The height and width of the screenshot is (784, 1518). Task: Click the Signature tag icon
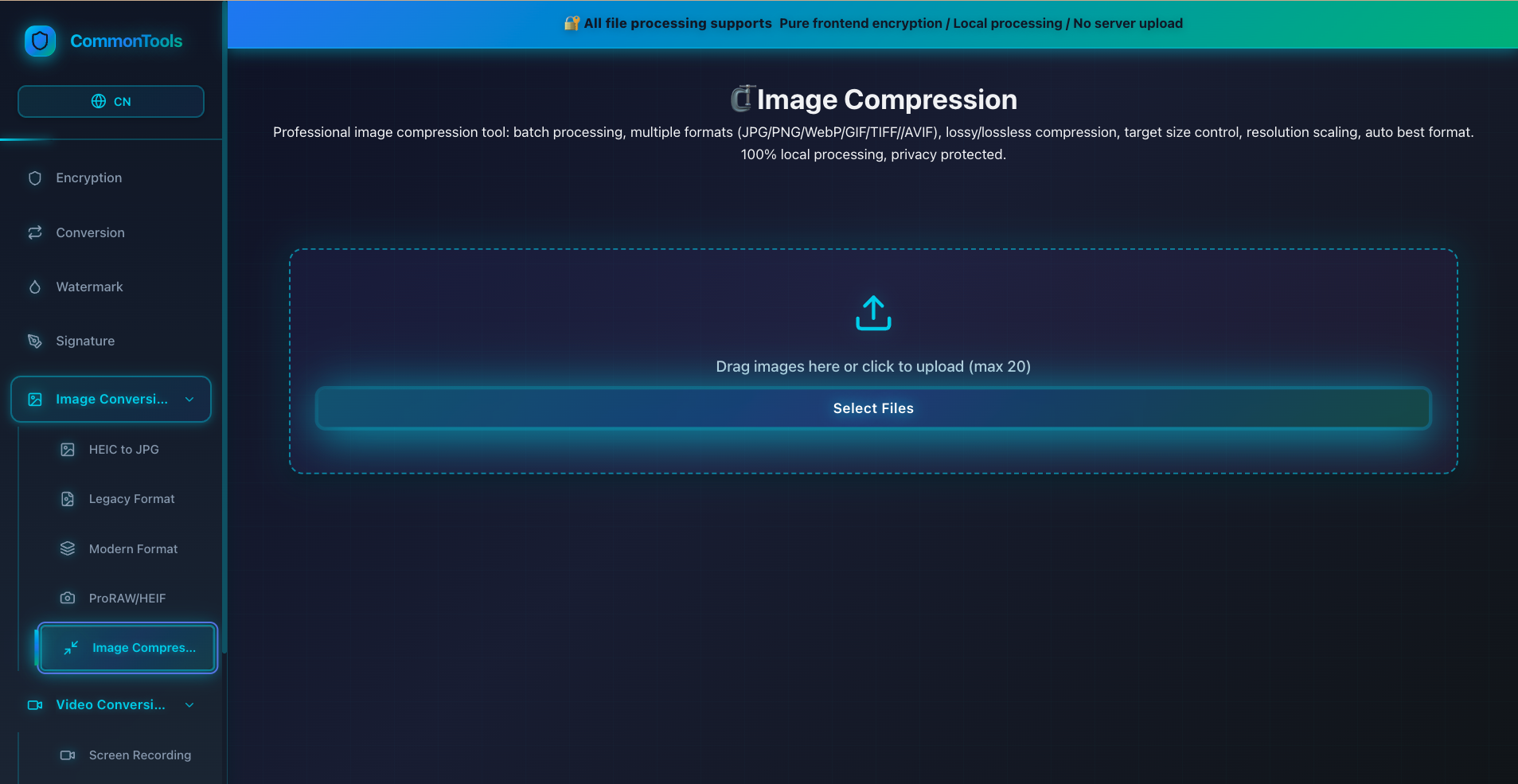(x=34, y=341)
